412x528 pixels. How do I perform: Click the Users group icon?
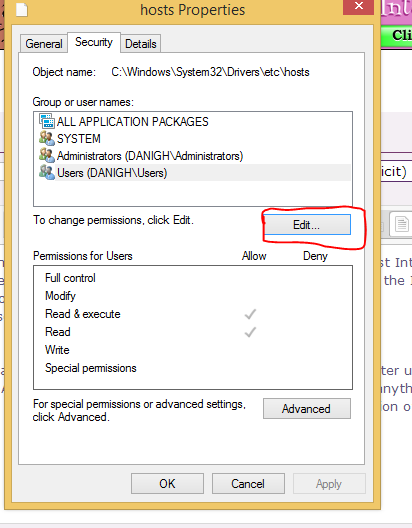point(46,172)
